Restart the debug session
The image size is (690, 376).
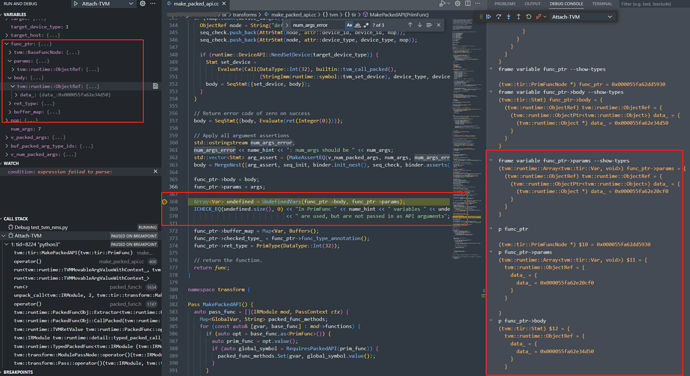point(529,17)
